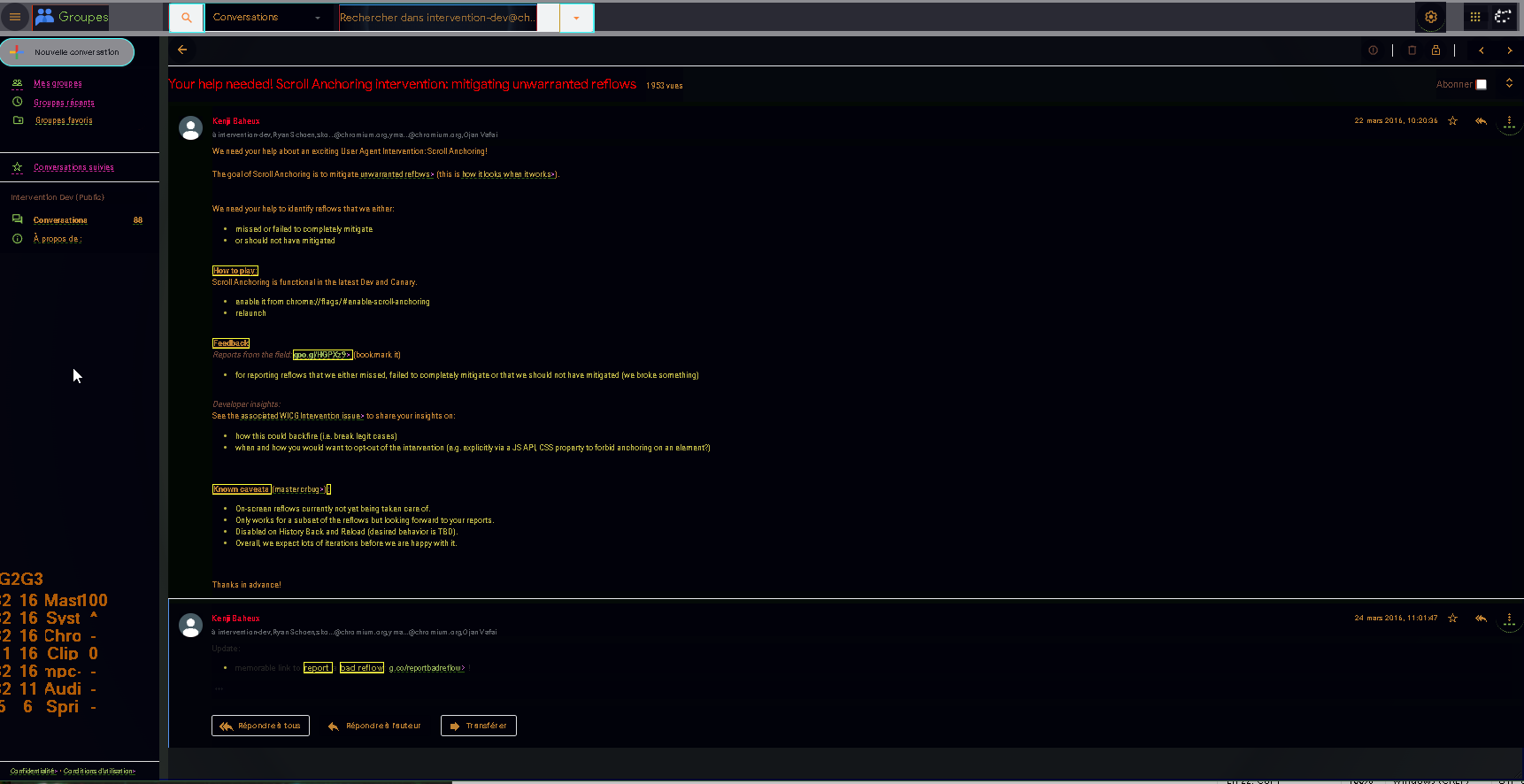Expand or collapse all messages

point(1509,83)
